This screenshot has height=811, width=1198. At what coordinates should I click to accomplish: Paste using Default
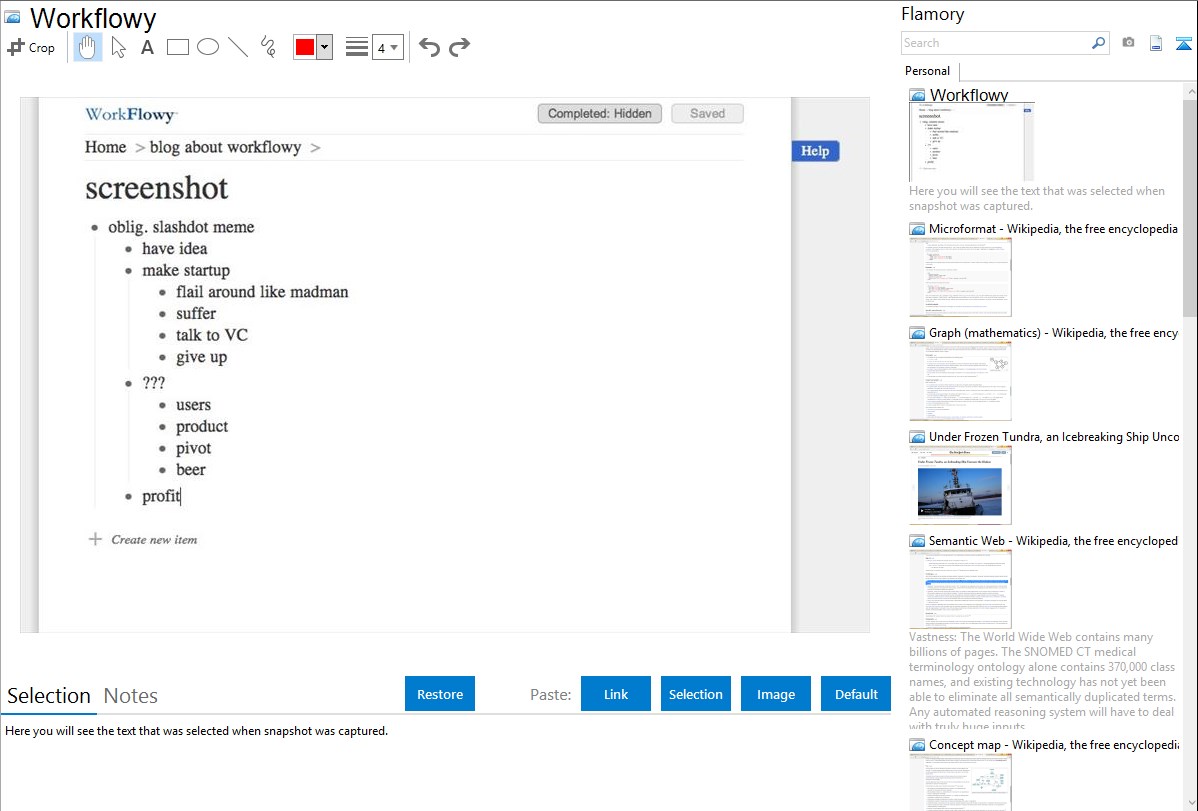[x=856, y=694]
